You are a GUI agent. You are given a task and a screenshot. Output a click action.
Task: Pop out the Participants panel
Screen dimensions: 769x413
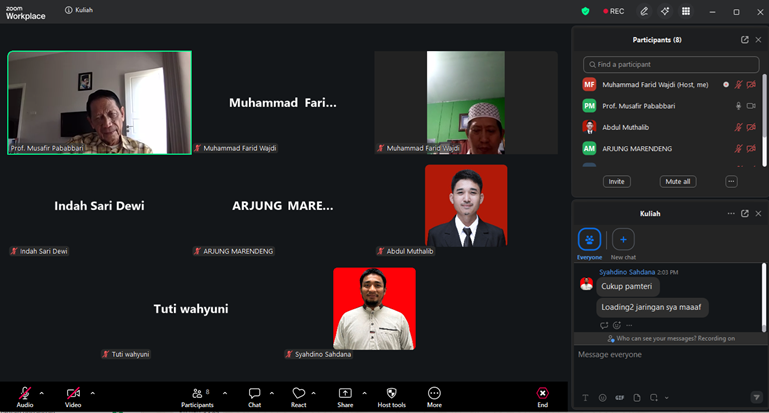pos(744,40)
